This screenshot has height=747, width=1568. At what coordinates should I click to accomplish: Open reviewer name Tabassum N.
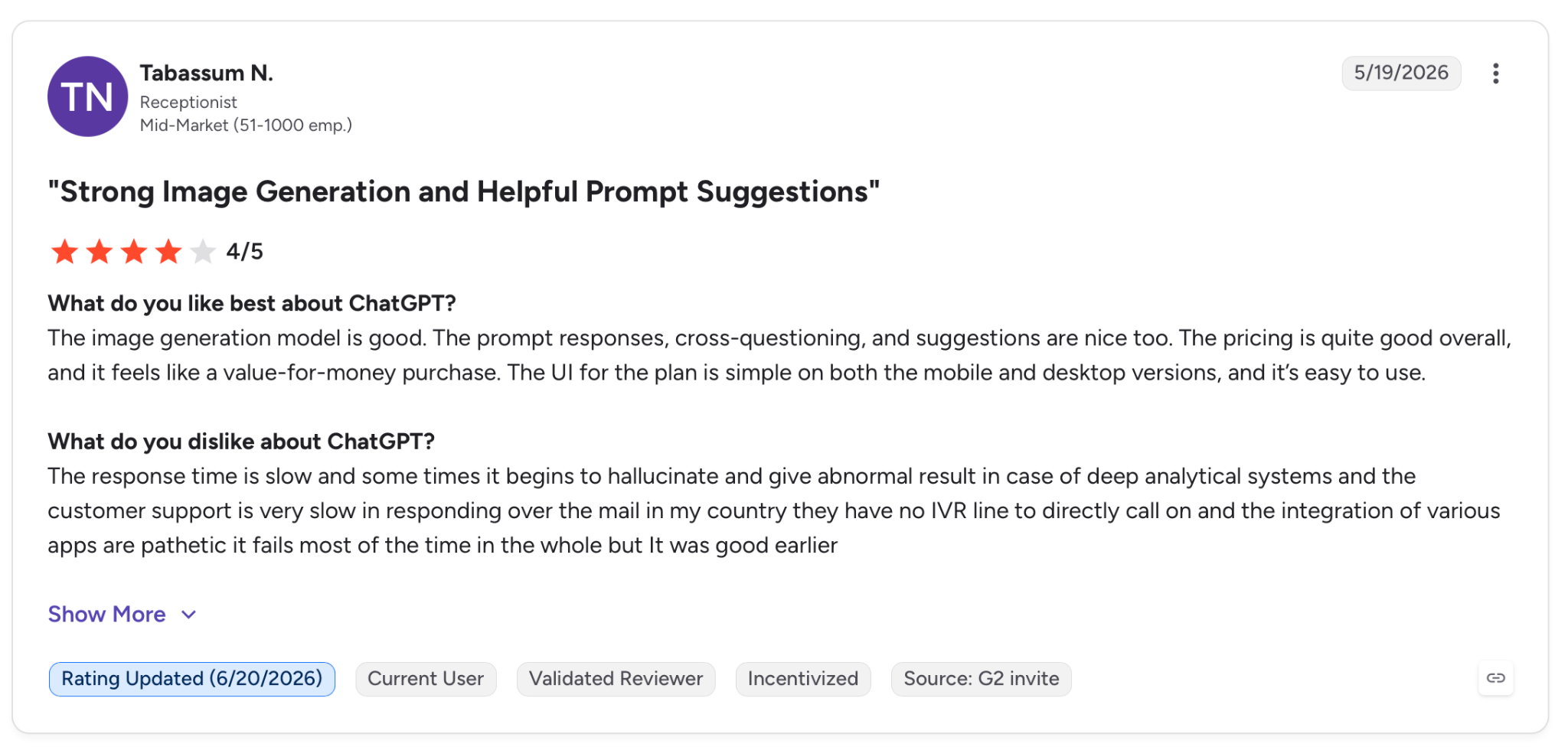point(207,73)
